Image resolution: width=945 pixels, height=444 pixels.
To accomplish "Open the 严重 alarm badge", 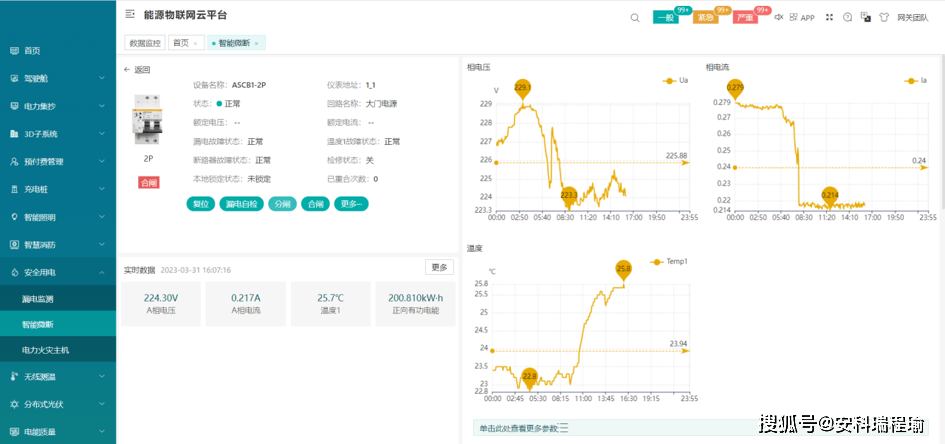I will pos(746,17).
